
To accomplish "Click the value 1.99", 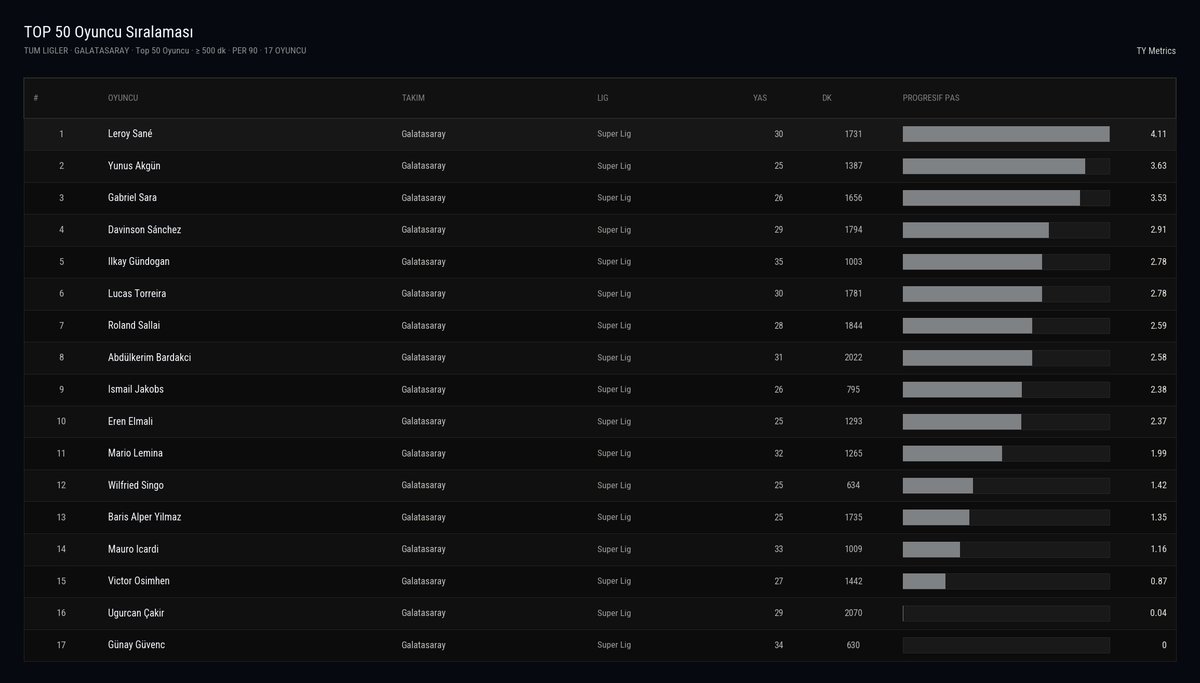I will (1158, 454).
